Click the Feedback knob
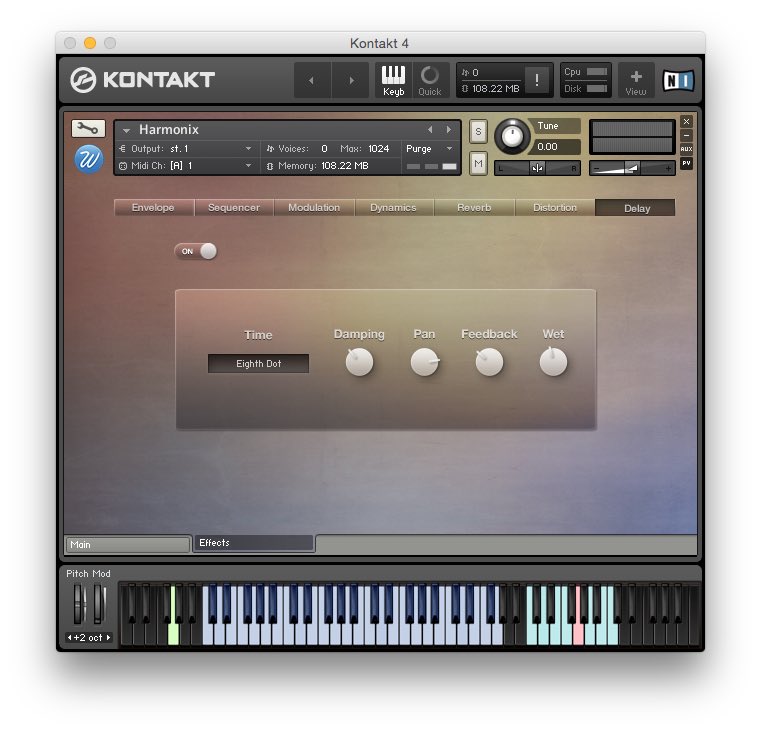The width and height of the screenshot is (761, 732). [x=489, y=362]
